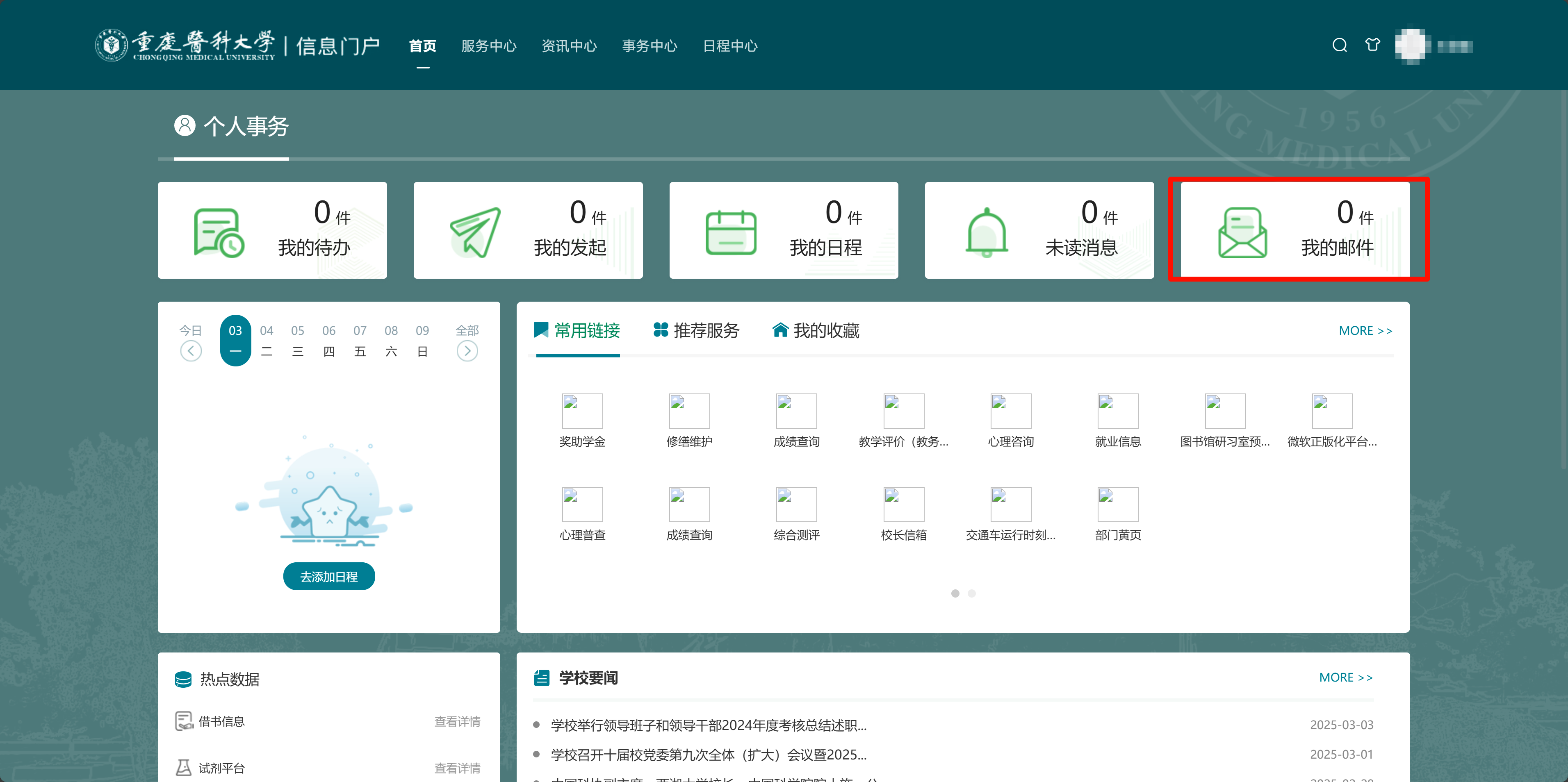Open the My To-Do (我的待办) card icon
The image size is (1568, 782).
(219, 232)
